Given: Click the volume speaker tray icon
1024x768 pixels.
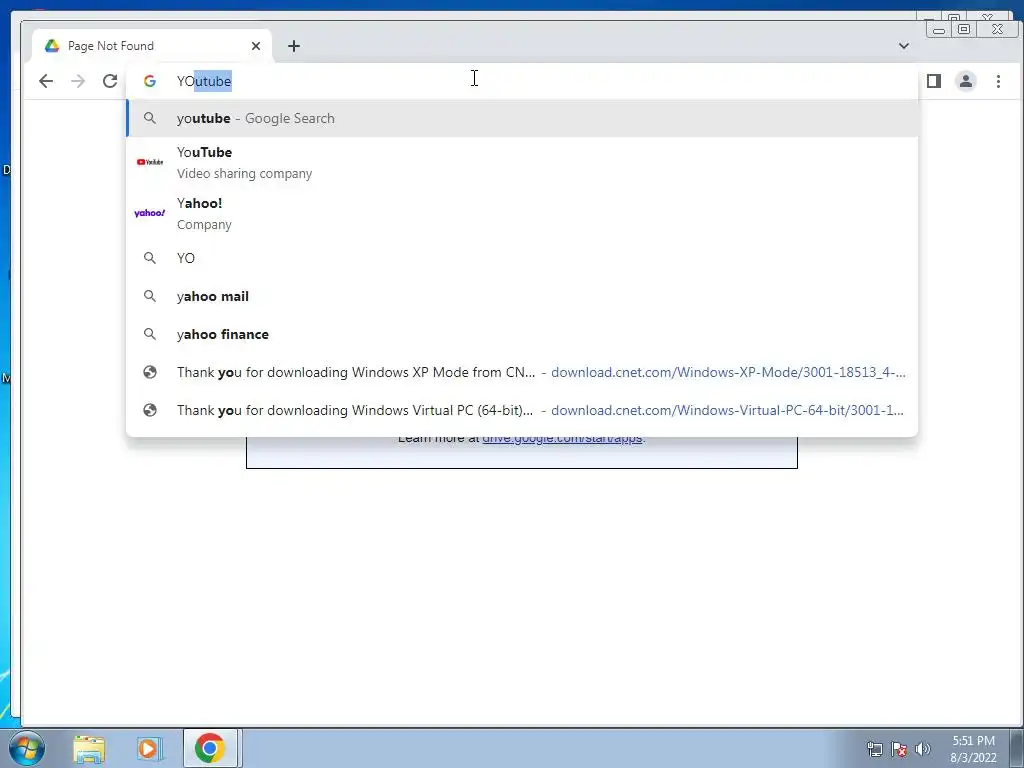Looking at the screenshot, I should pyautogui.click(x=923, y=749).
